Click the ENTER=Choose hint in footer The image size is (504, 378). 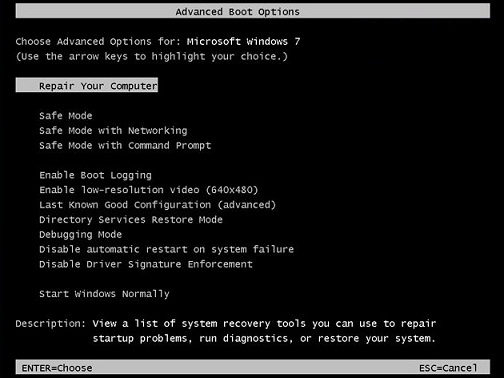[57, 368]
